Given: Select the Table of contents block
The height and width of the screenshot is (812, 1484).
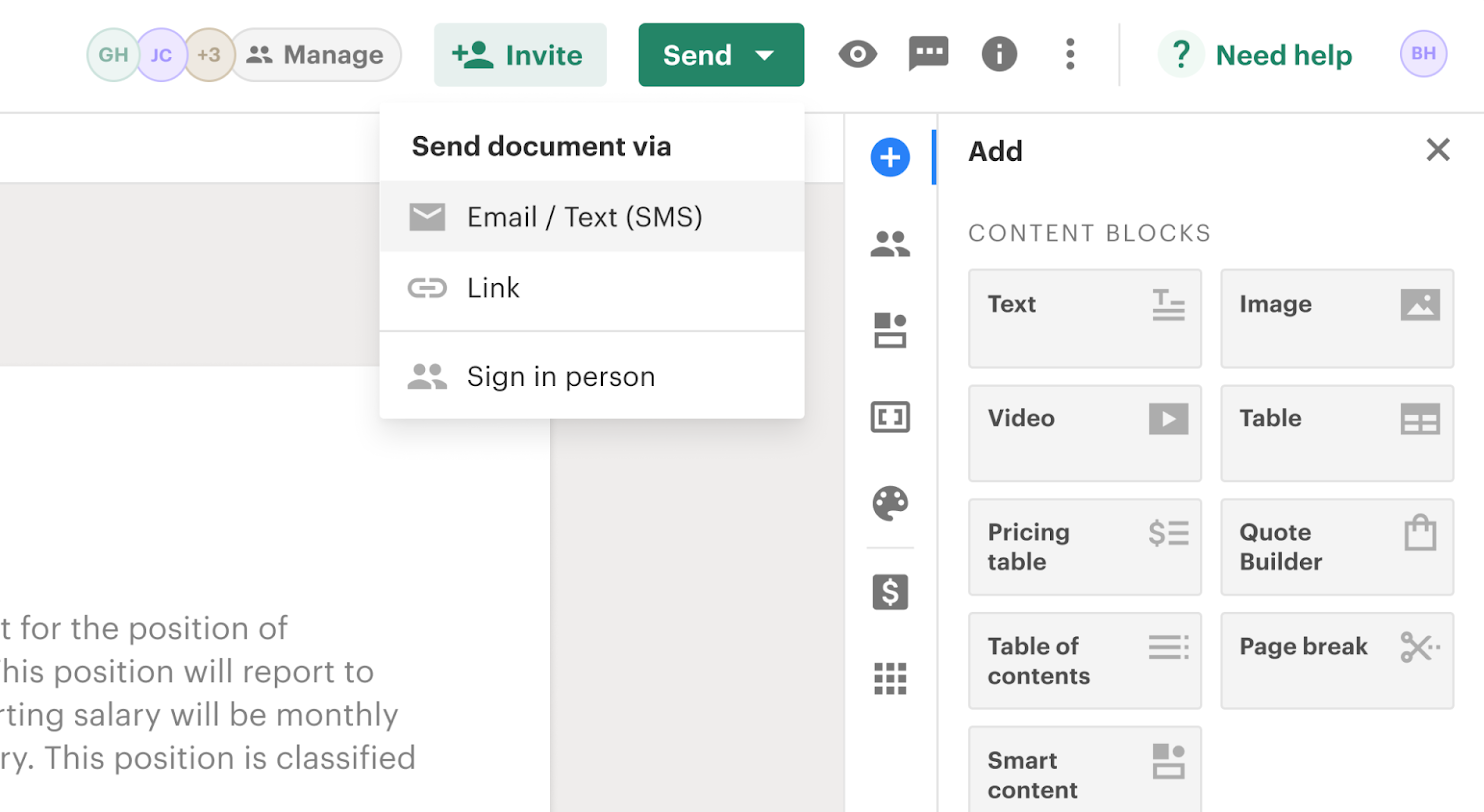Looking at the screenshot, I should point(1085,661).
